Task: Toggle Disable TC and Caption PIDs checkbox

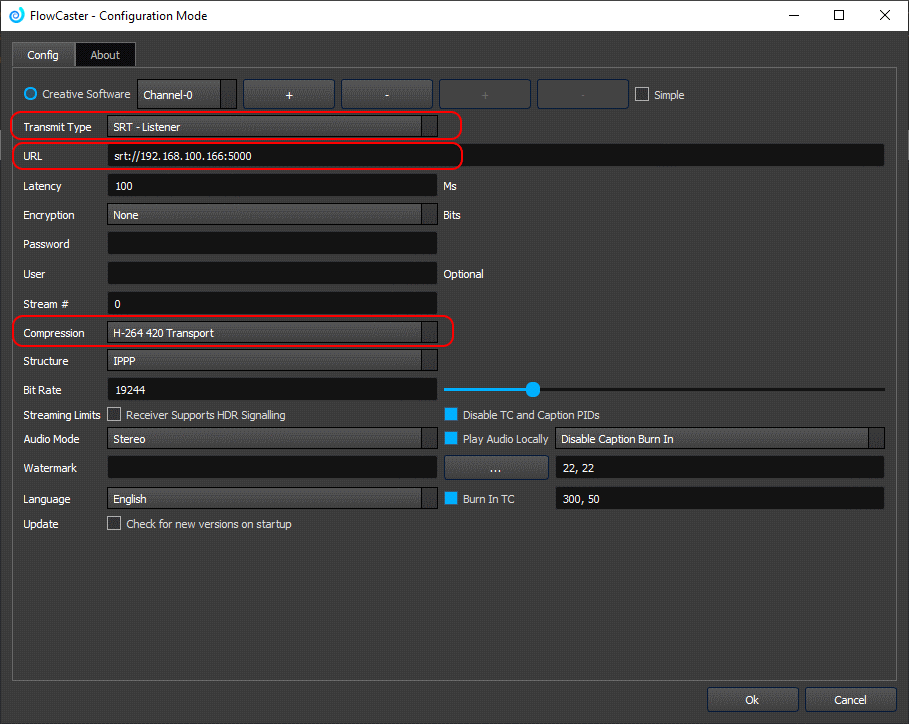Action: 451,414
